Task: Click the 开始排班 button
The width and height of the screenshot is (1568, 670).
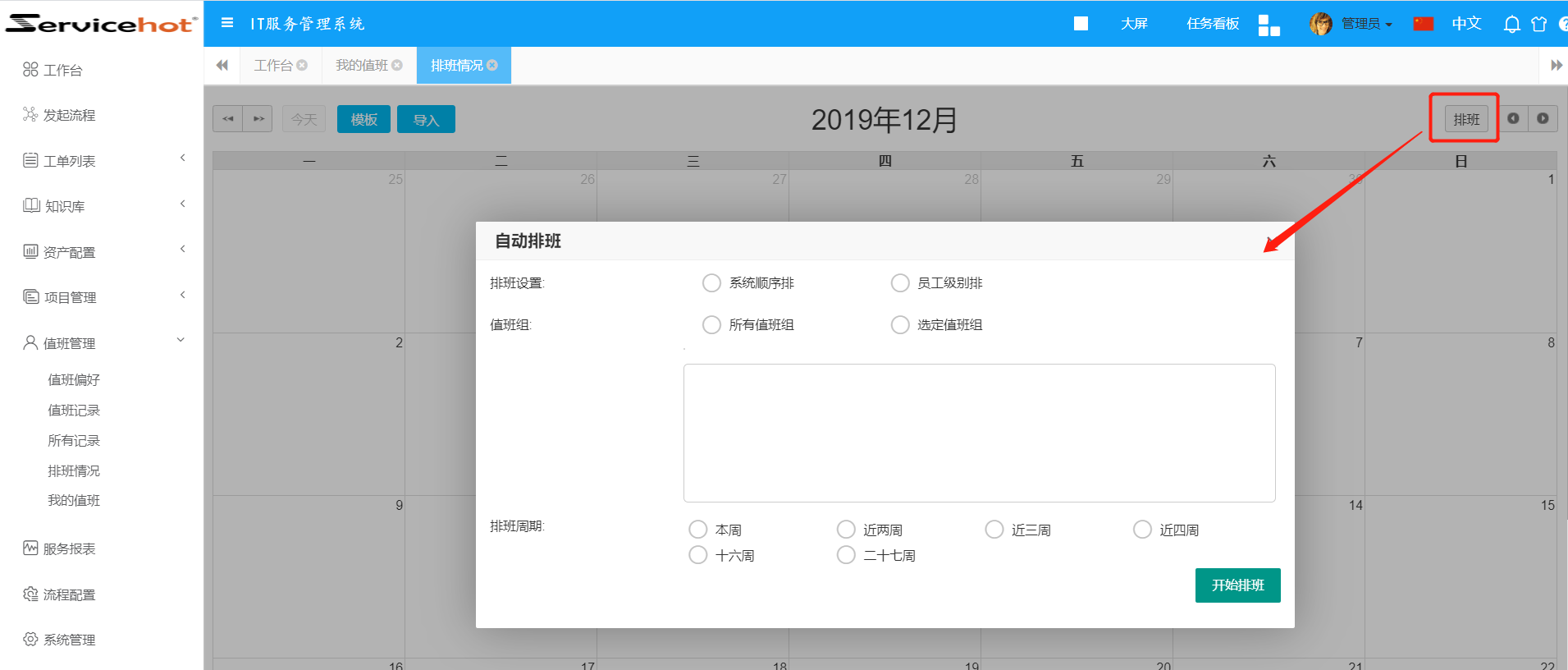Action: [x=1237, y=585]
